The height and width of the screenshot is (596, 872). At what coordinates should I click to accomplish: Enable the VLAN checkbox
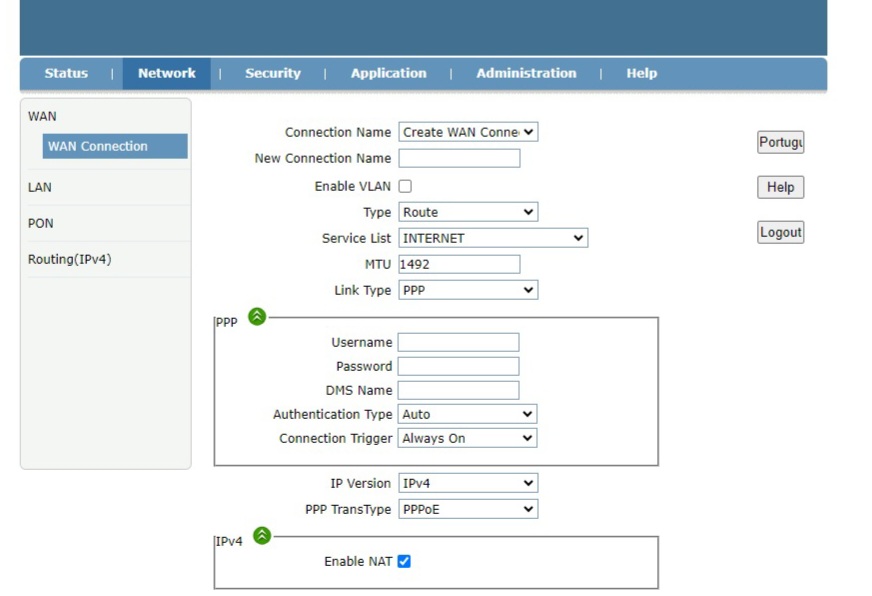tap(405, 186)
